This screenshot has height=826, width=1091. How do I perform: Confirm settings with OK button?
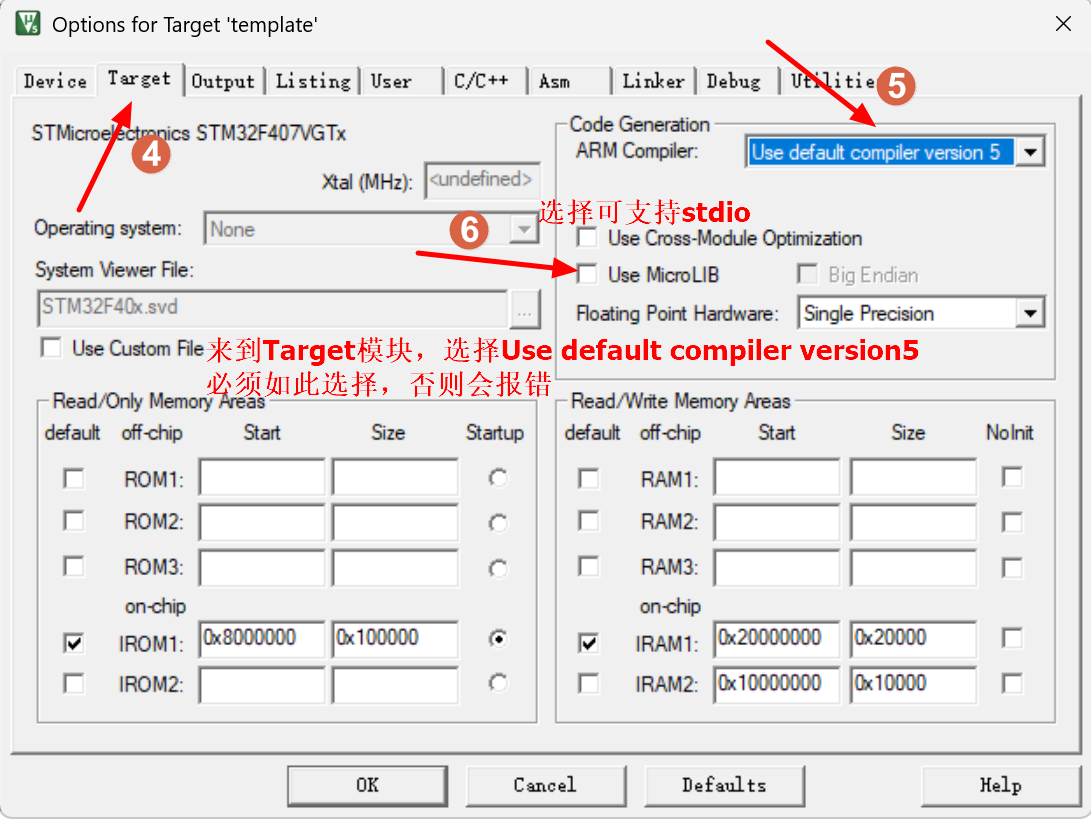coord(367,786)
